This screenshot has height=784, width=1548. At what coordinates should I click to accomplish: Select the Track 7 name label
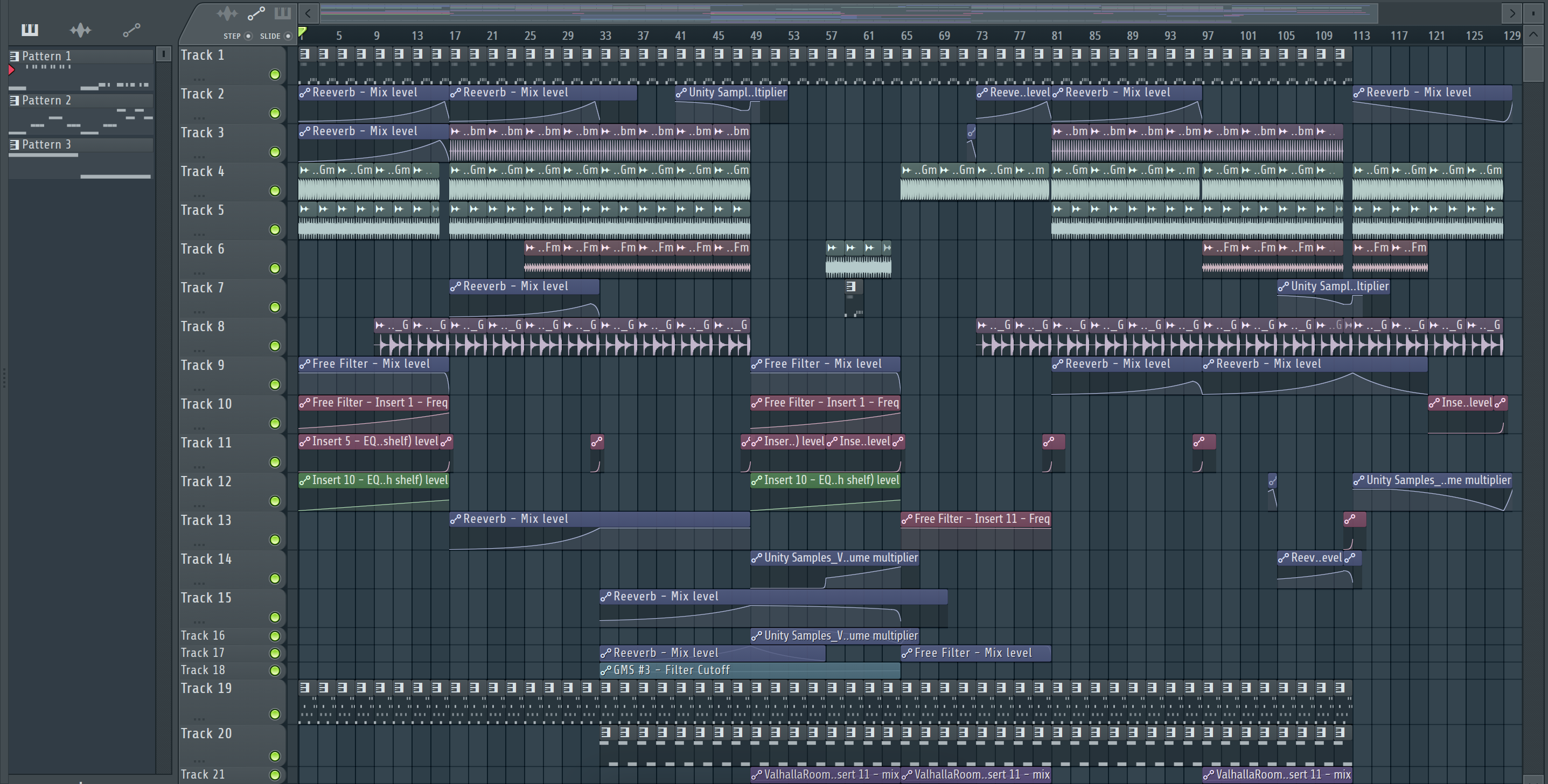(x=202, y=288)
